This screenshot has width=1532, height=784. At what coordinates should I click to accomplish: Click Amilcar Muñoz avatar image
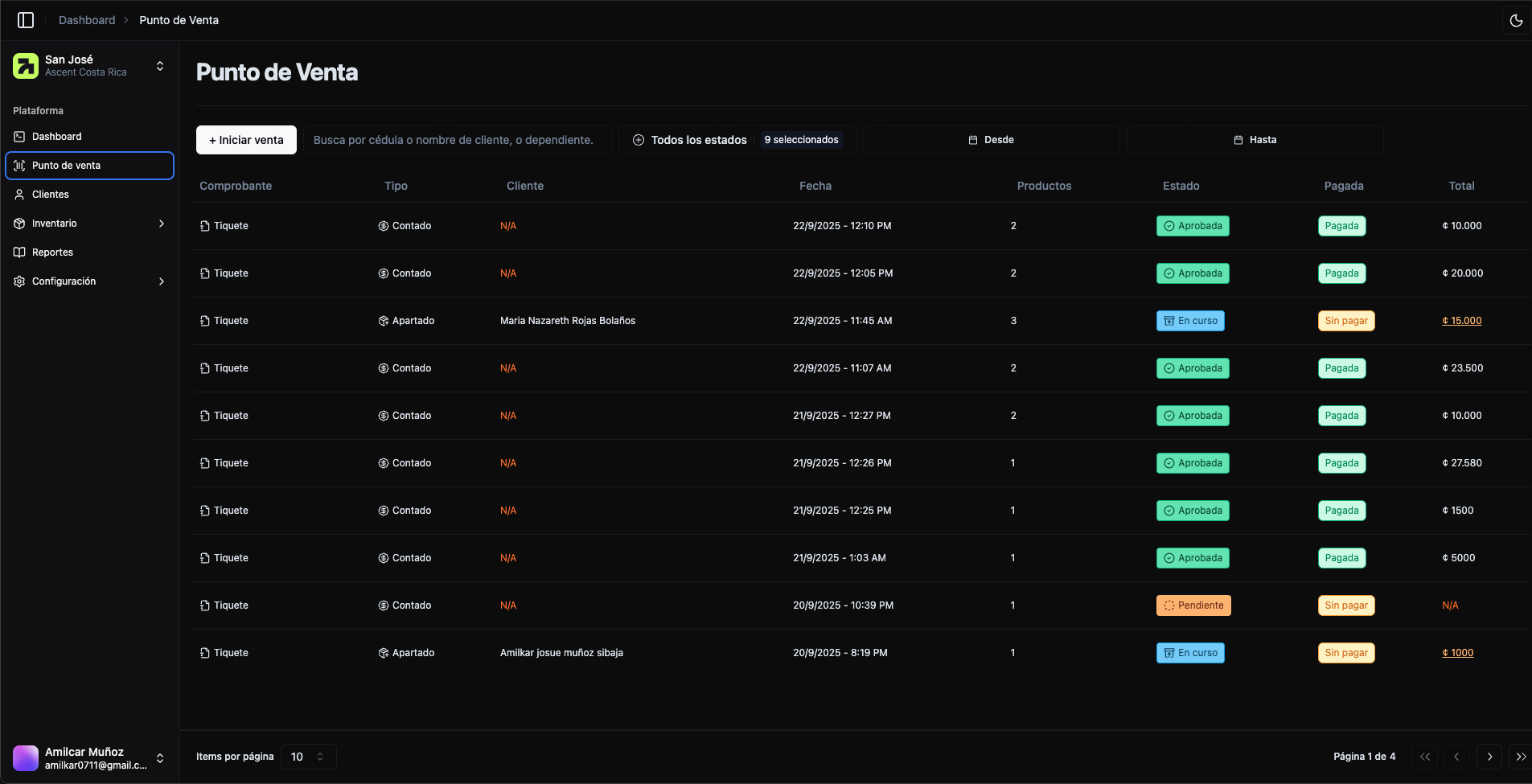coord(26,758)
